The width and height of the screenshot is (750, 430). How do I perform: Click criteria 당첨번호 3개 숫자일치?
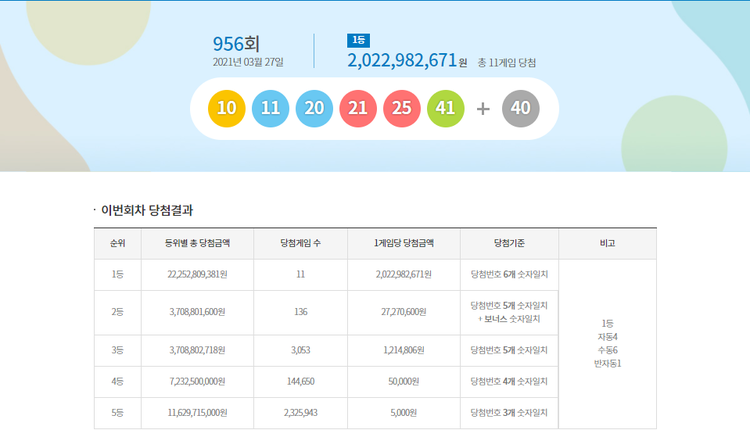click(x=509, y=413)
